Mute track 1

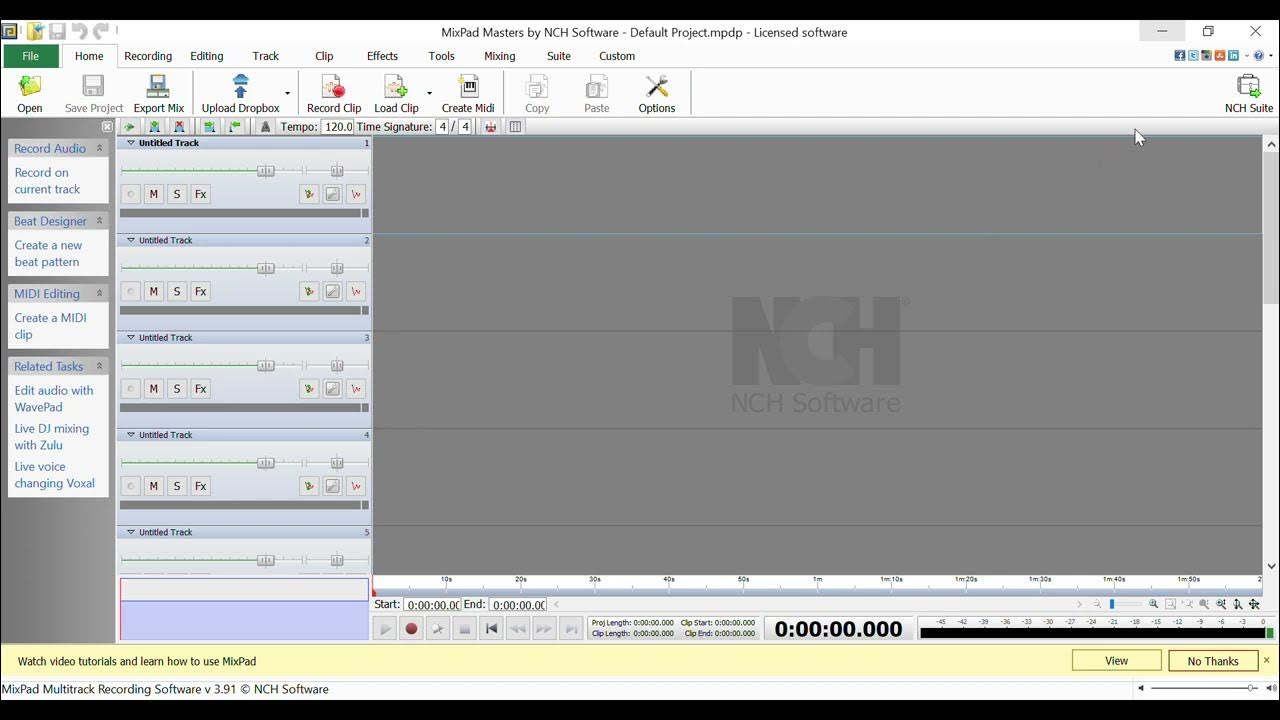153,194
